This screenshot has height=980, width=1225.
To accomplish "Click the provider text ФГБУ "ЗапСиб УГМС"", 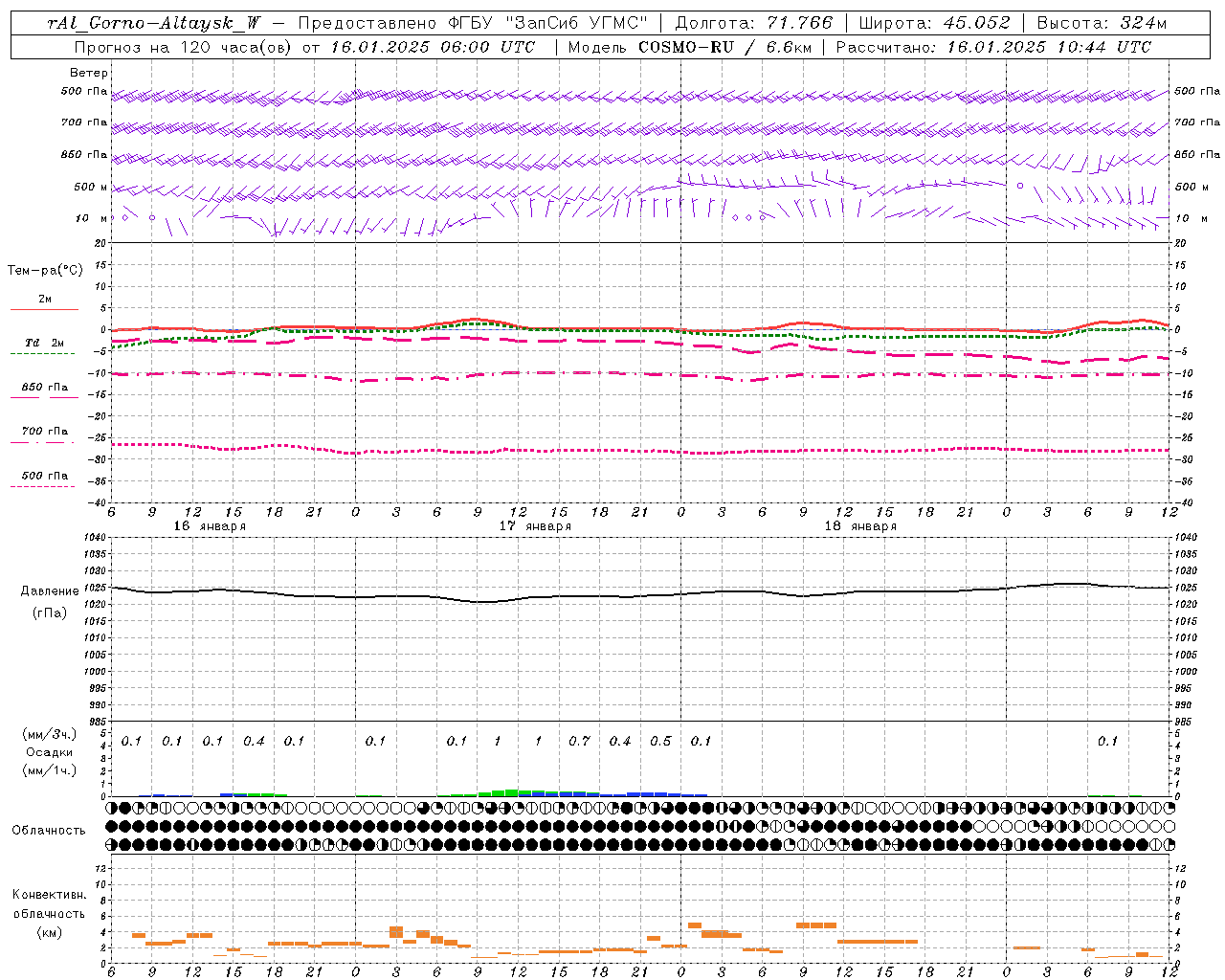I will [547, 23].
